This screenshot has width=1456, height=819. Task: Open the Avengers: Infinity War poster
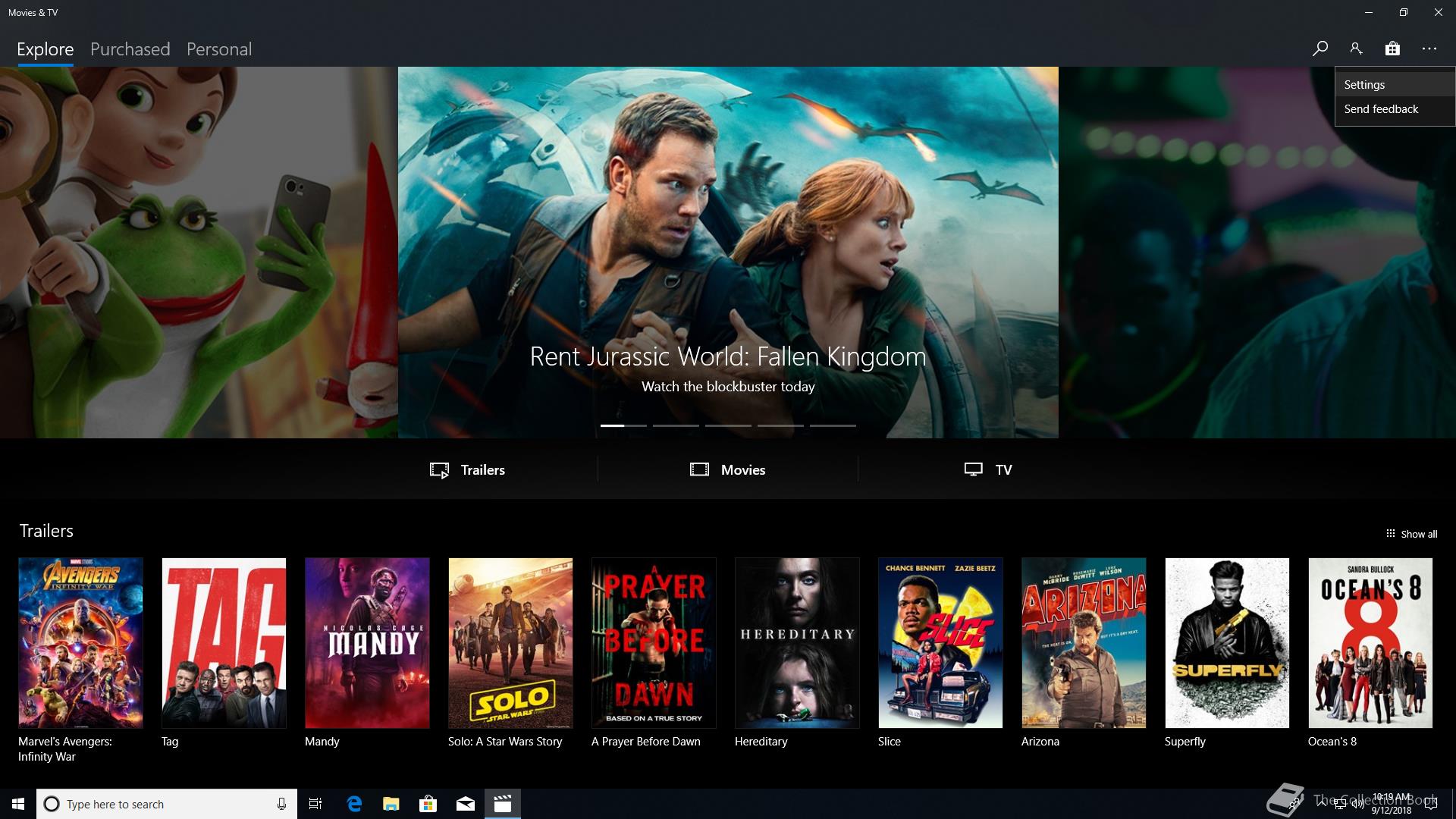[80, 643]
